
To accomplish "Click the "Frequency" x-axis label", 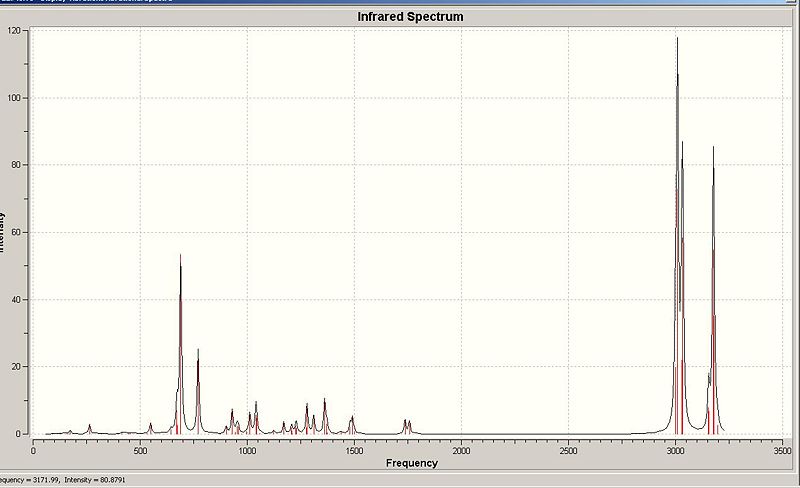I will pos(412,463).
